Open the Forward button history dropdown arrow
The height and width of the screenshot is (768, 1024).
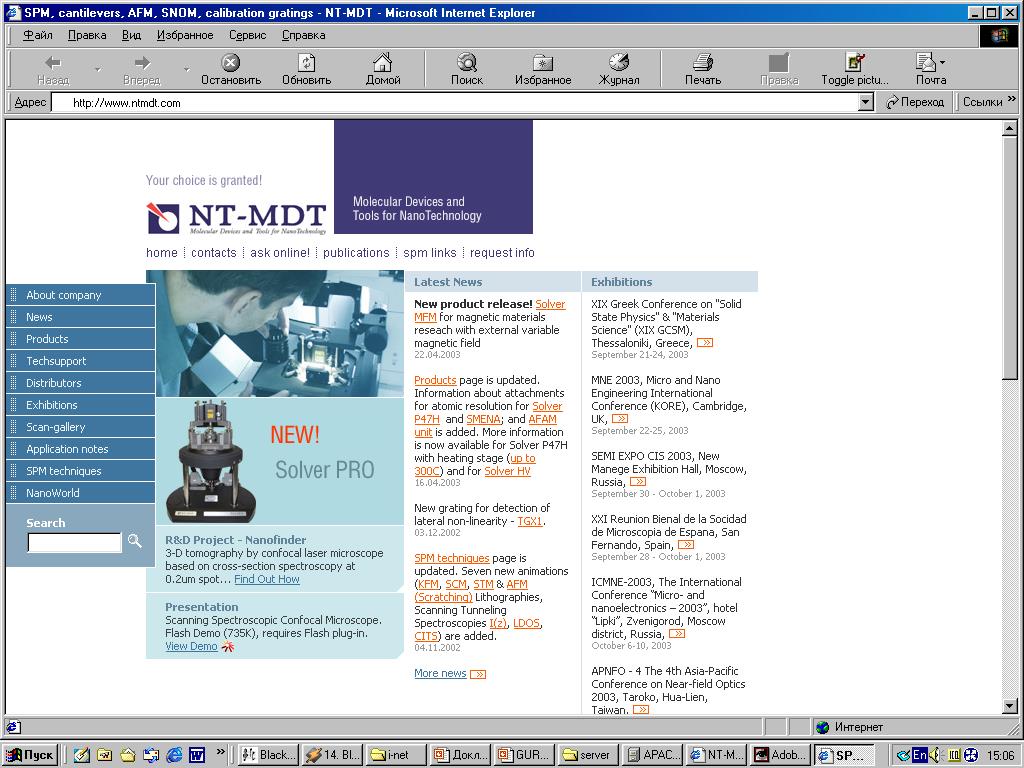coord(187,69)
